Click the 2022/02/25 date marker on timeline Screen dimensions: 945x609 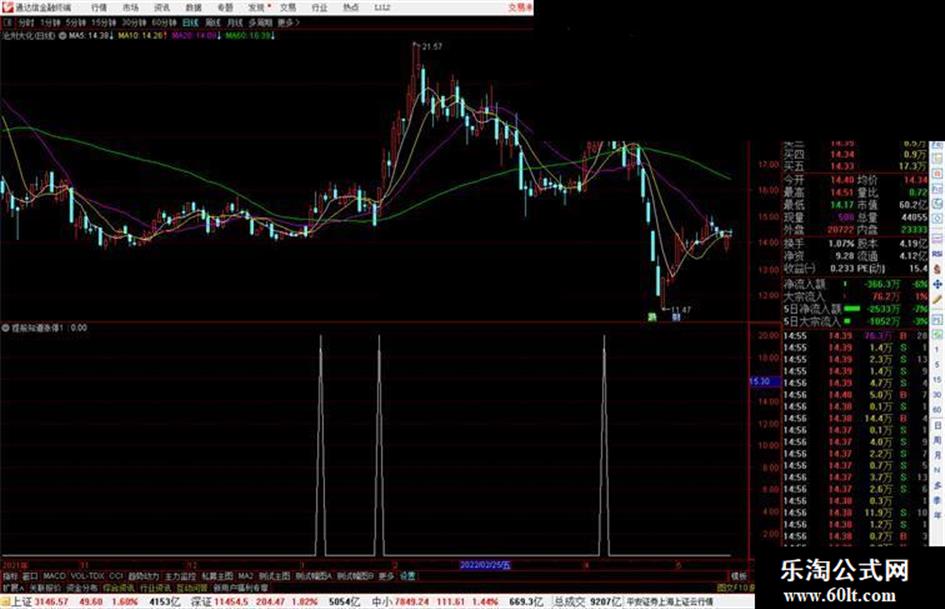[485, 566]
